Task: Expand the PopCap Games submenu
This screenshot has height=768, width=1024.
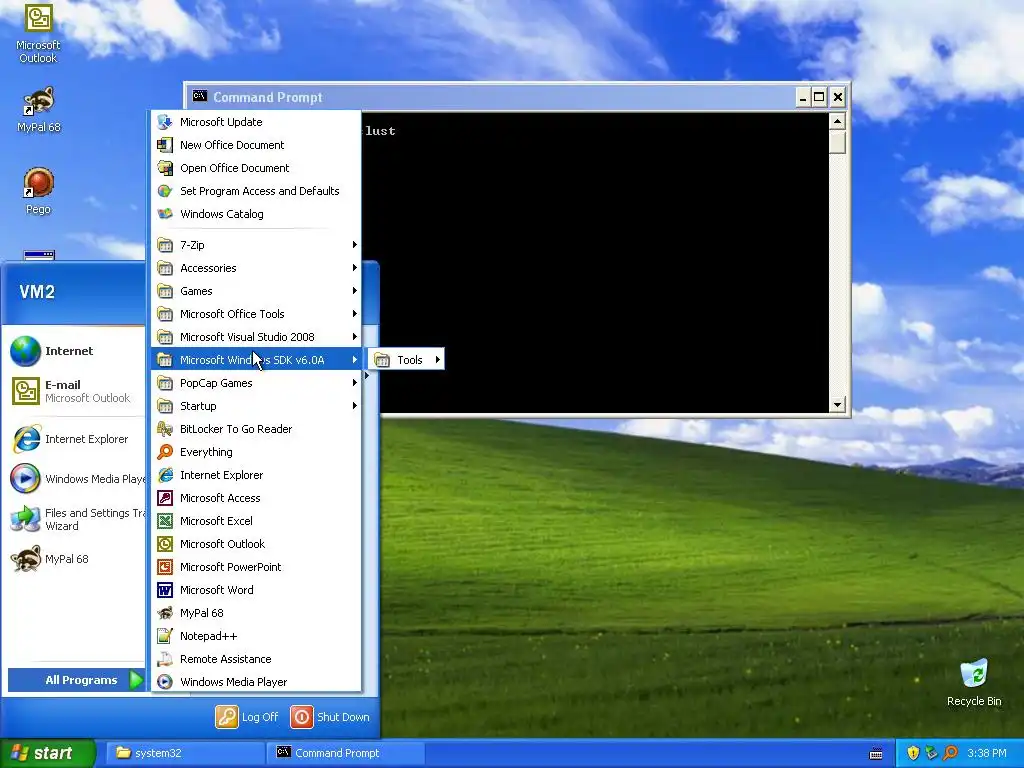Action: click(257, 383)
